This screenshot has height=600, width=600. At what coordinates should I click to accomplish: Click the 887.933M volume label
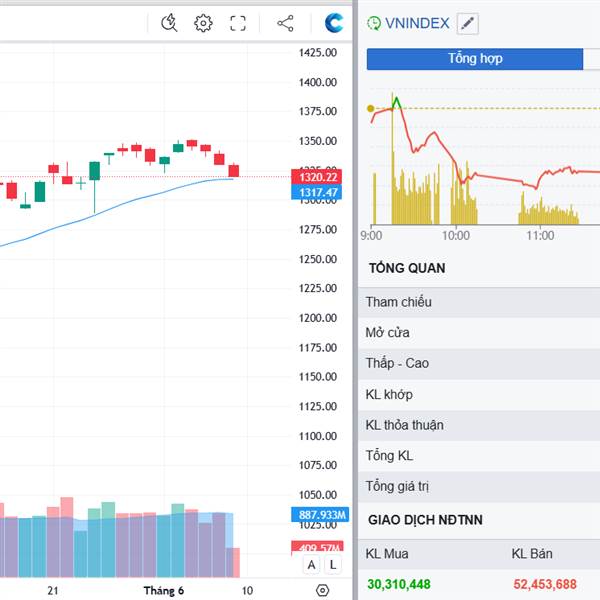(320, 515)
